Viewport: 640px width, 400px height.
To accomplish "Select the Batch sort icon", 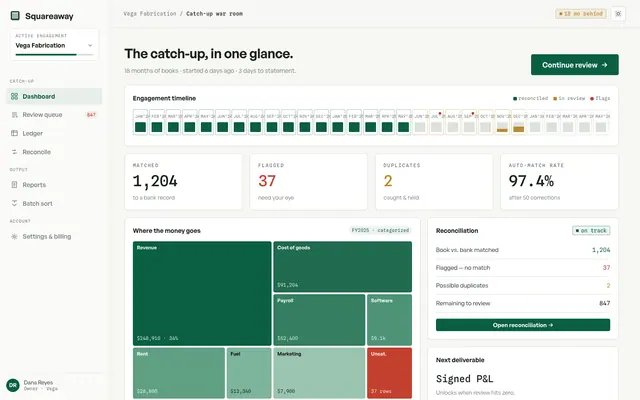I will (14, 203).
